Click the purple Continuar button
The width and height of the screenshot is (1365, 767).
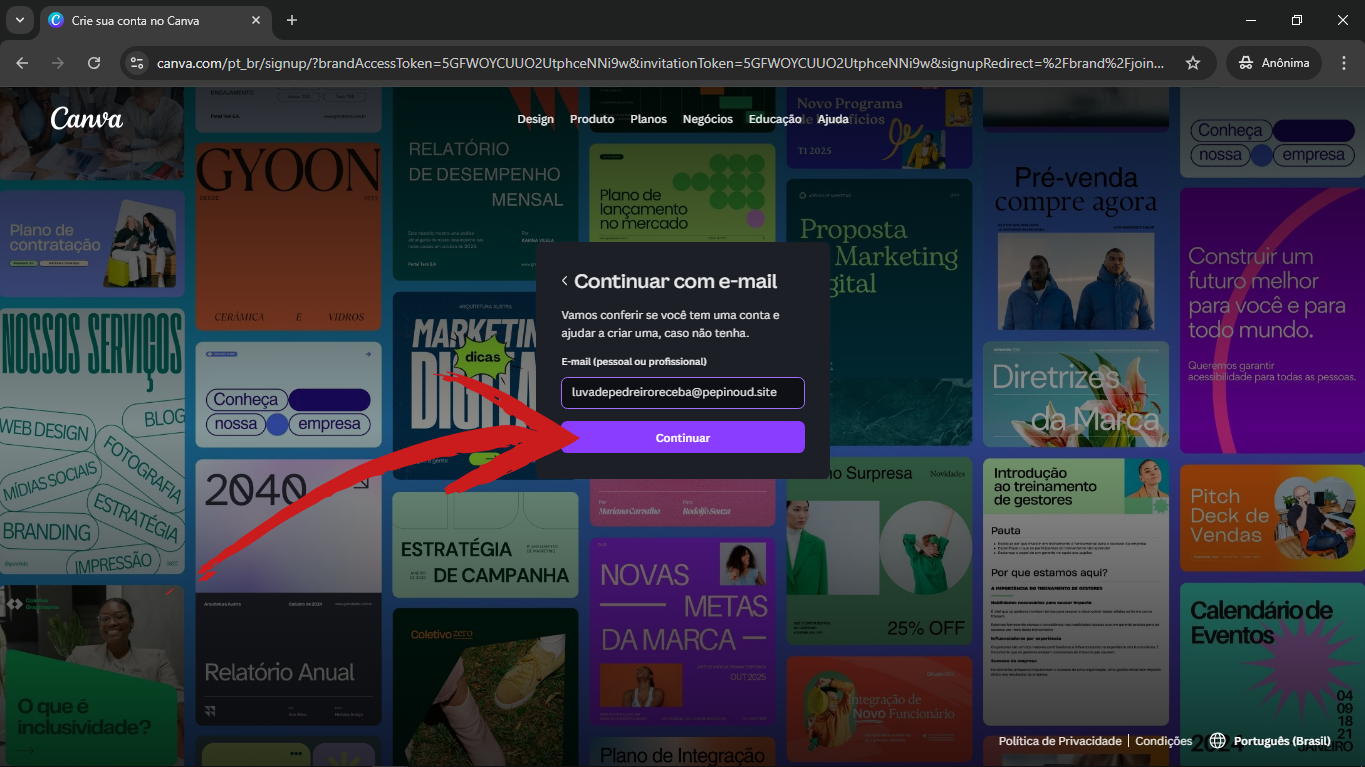pyautogui.click(x=683, y=437)
